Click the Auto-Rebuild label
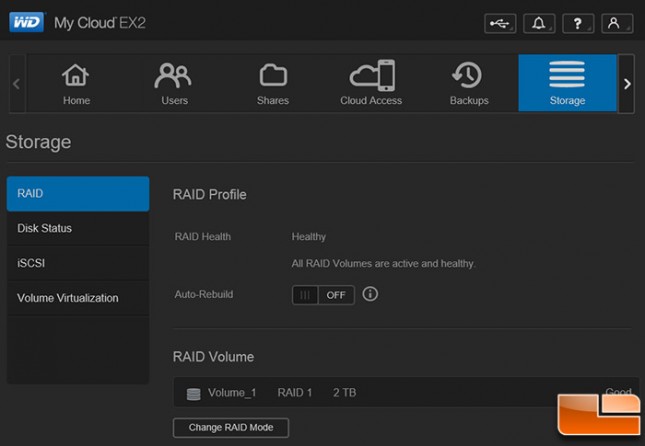 point(204,294)
